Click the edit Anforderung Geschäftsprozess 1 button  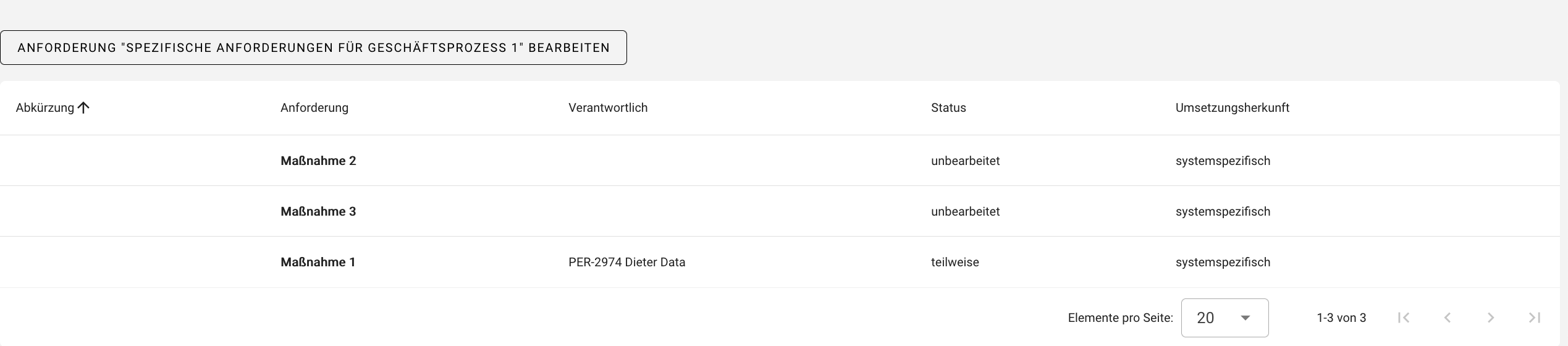point(313,48)
